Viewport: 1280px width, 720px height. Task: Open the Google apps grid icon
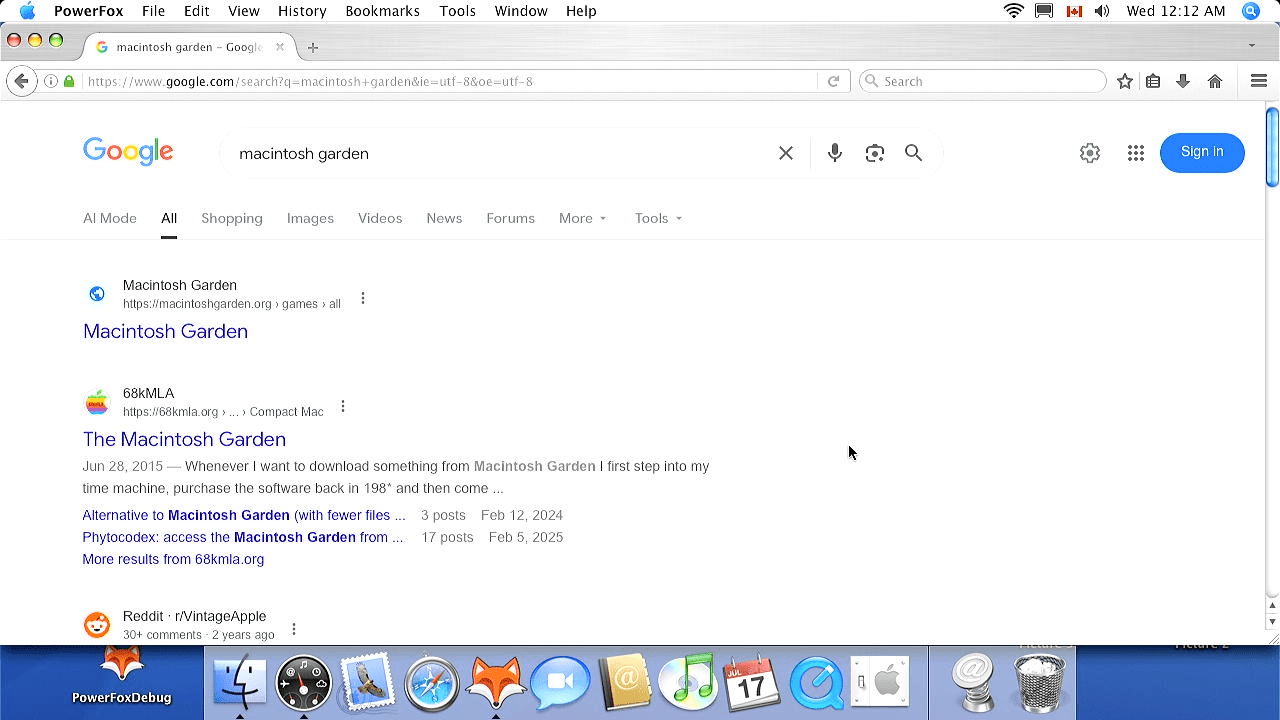tap(1136, 153)
